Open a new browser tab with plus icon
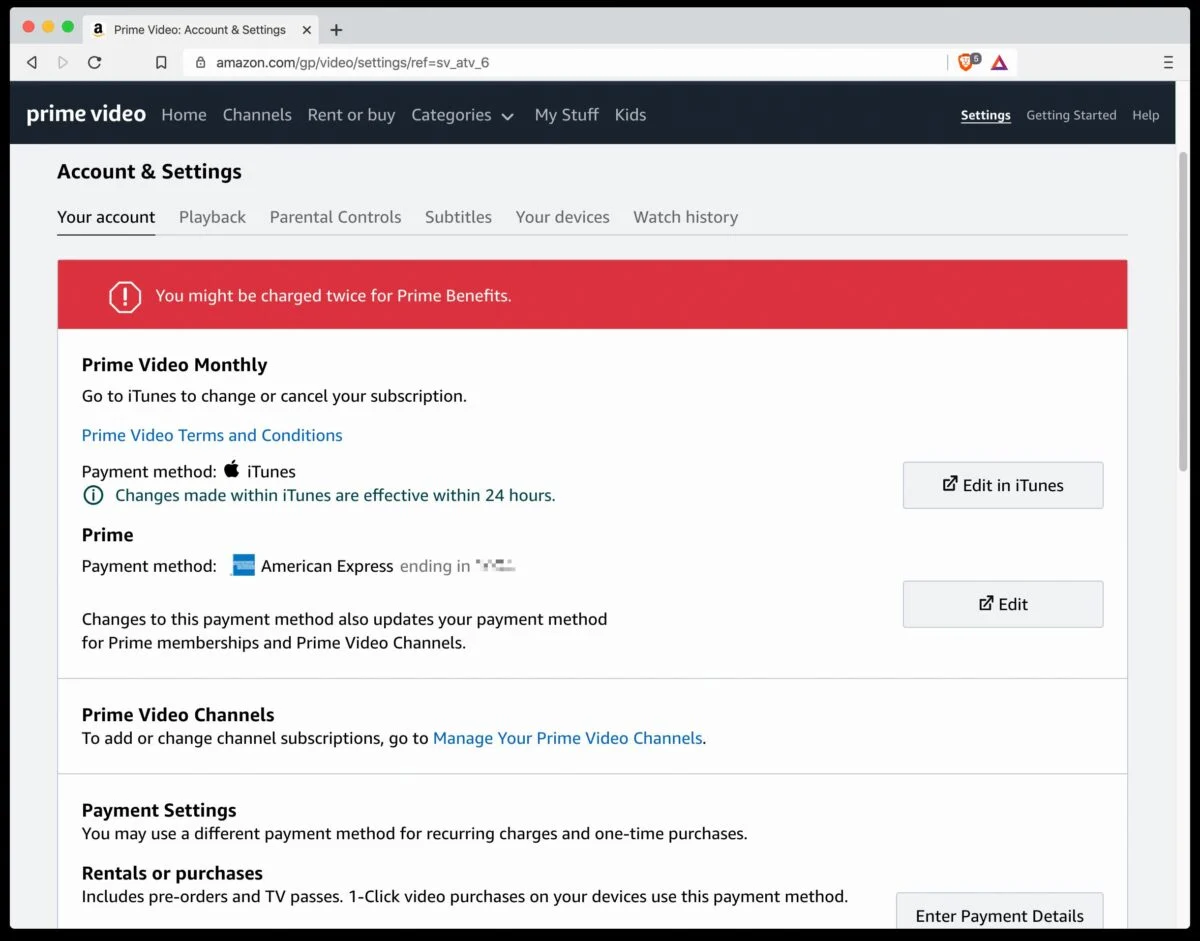This screenshot has width=1200, height=941. pyautogui.click(x=336, y=30)
